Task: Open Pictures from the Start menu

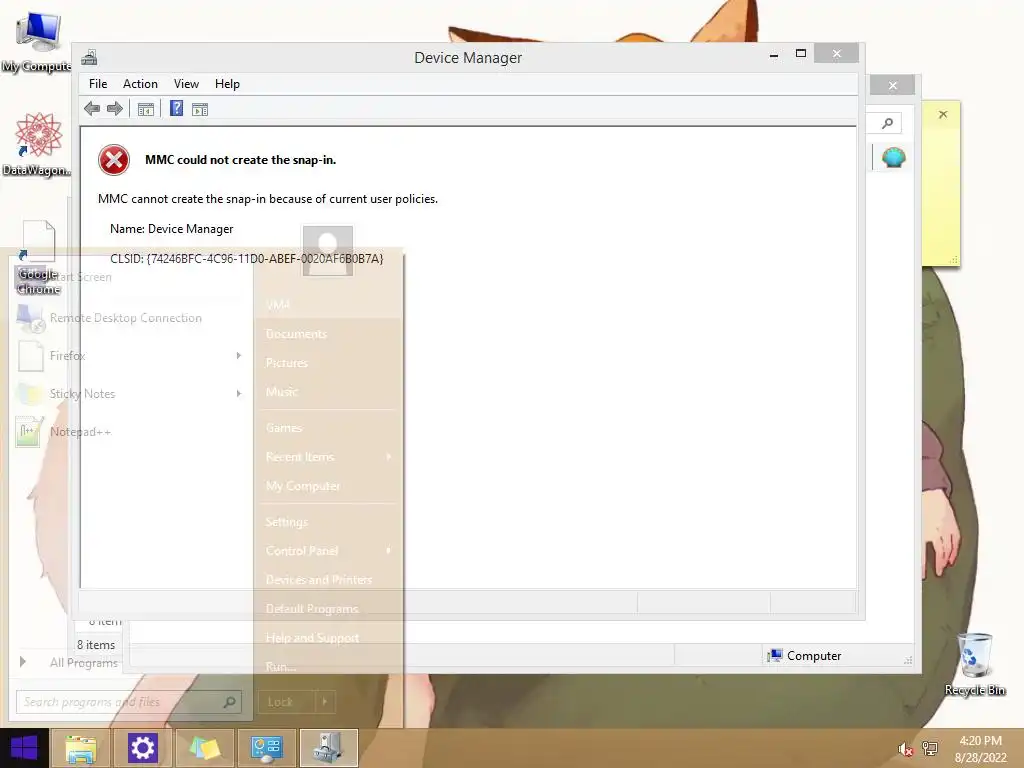Action: coord(286,362)
